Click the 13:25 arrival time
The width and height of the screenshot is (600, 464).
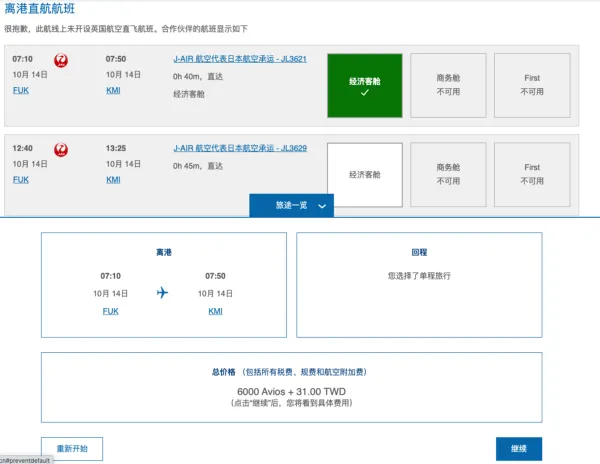click(116, 148)
